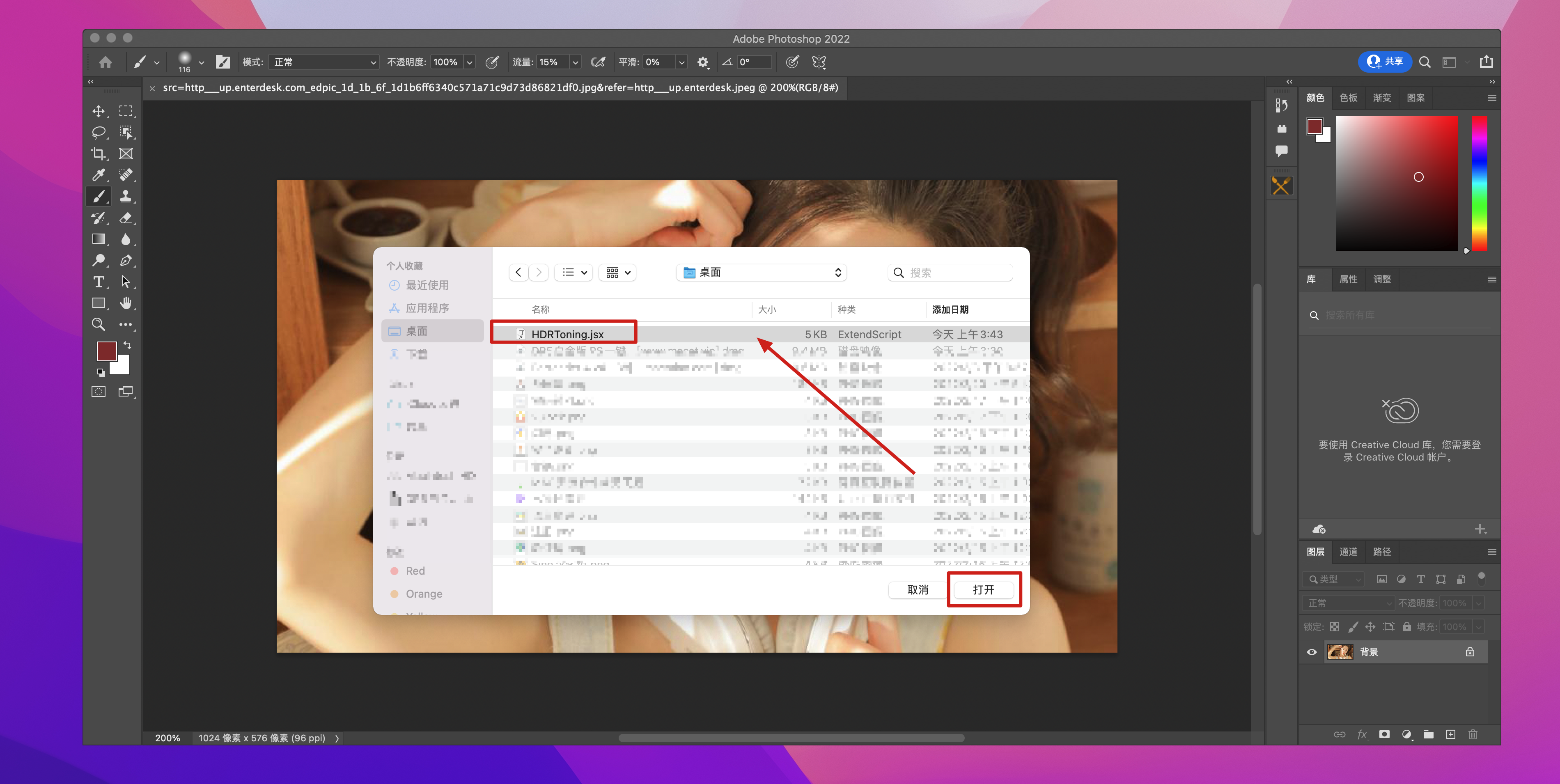This screenshot has width=1560, height=784.
Task: Switch to the 通道 tab
Action: pos(1348,552)
